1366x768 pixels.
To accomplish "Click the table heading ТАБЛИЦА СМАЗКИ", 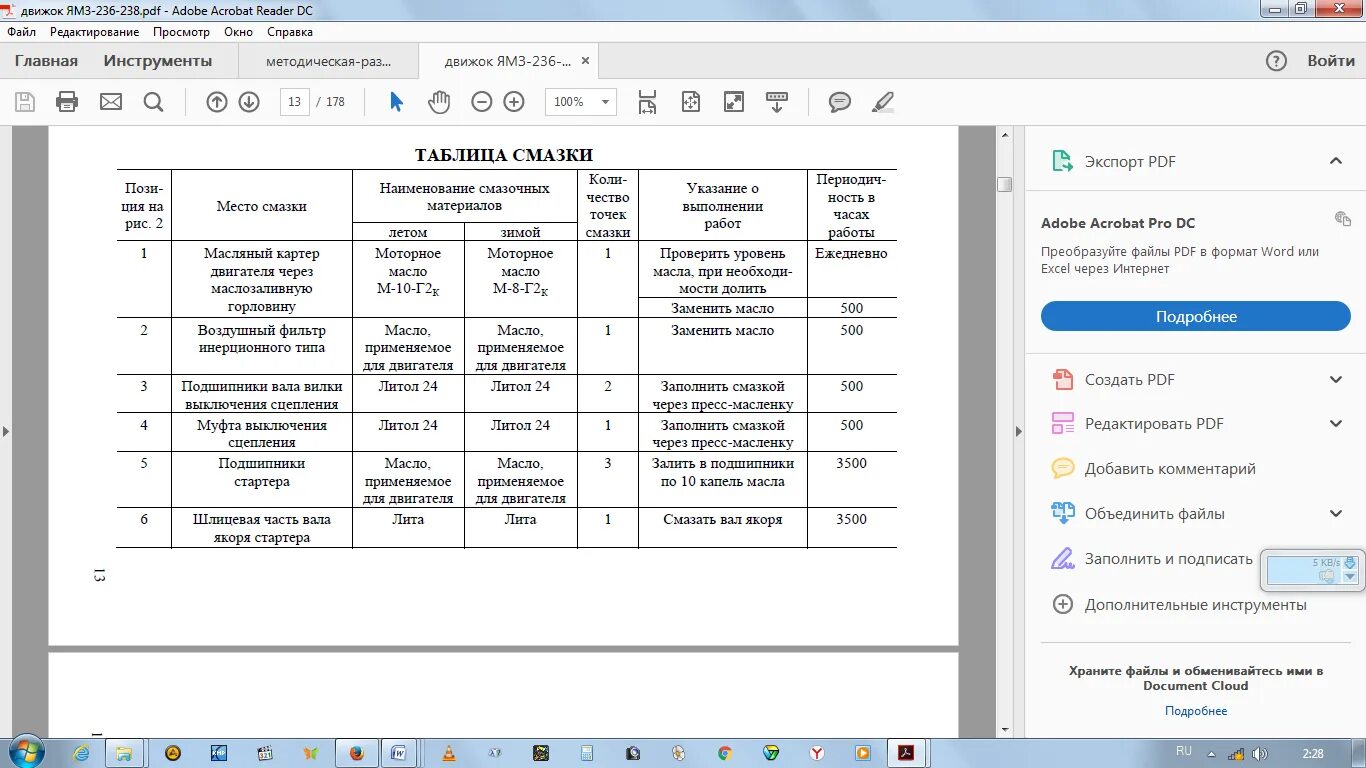I will (504, 155).
